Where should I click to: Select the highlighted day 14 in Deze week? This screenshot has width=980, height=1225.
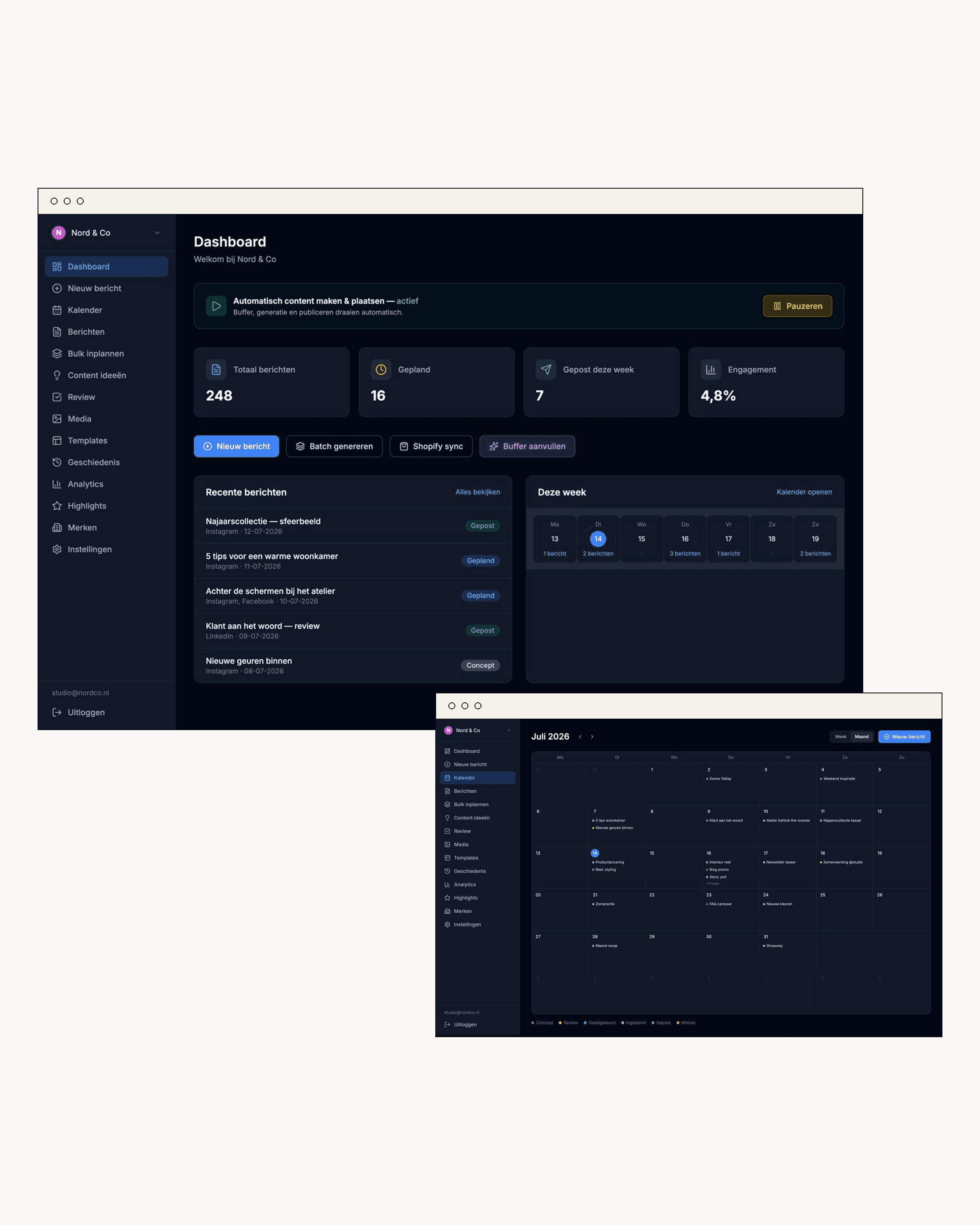598,539
